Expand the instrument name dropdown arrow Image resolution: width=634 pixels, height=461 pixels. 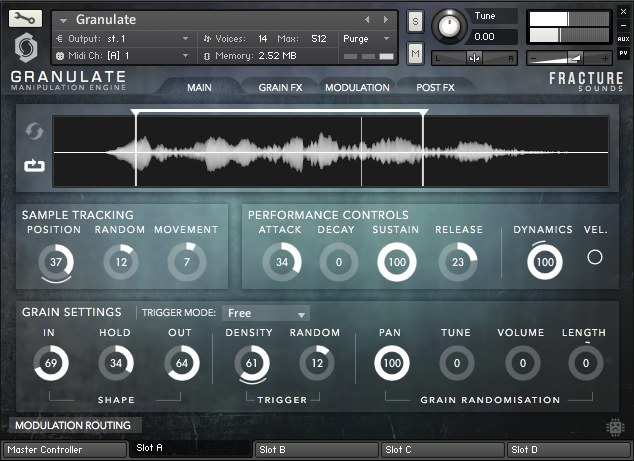pyautogui.click(x=63, y=20)
